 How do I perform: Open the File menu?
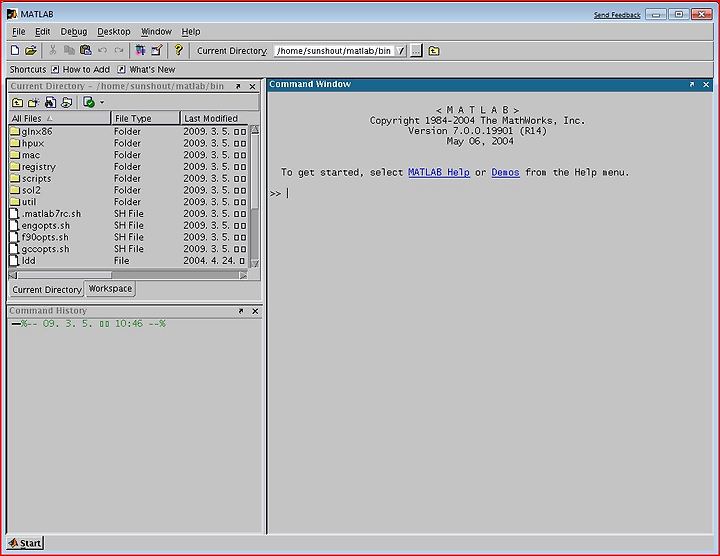[18, 32]
